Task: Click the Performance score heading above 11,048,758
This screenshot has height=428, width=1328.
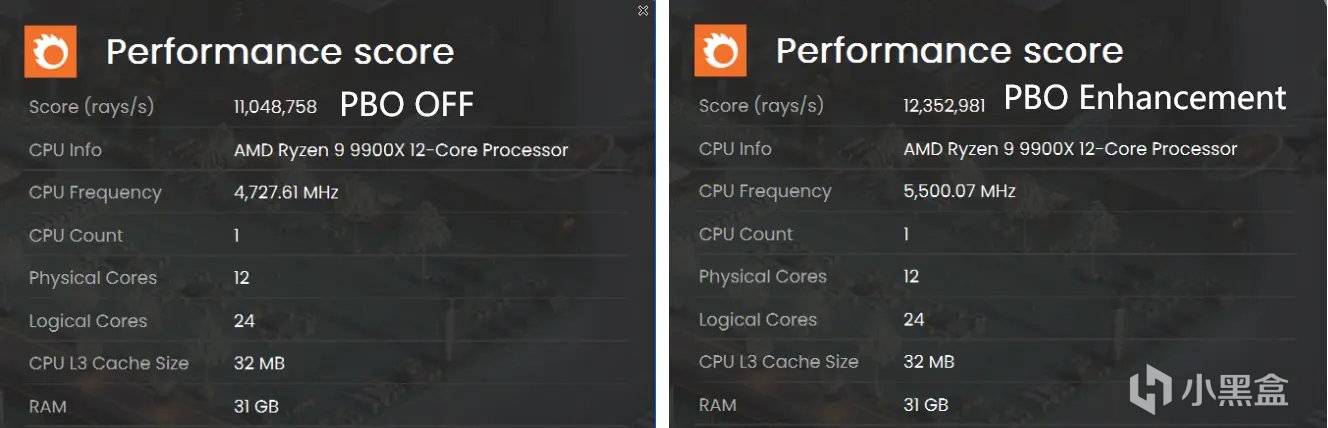Action: click(280, 51)
